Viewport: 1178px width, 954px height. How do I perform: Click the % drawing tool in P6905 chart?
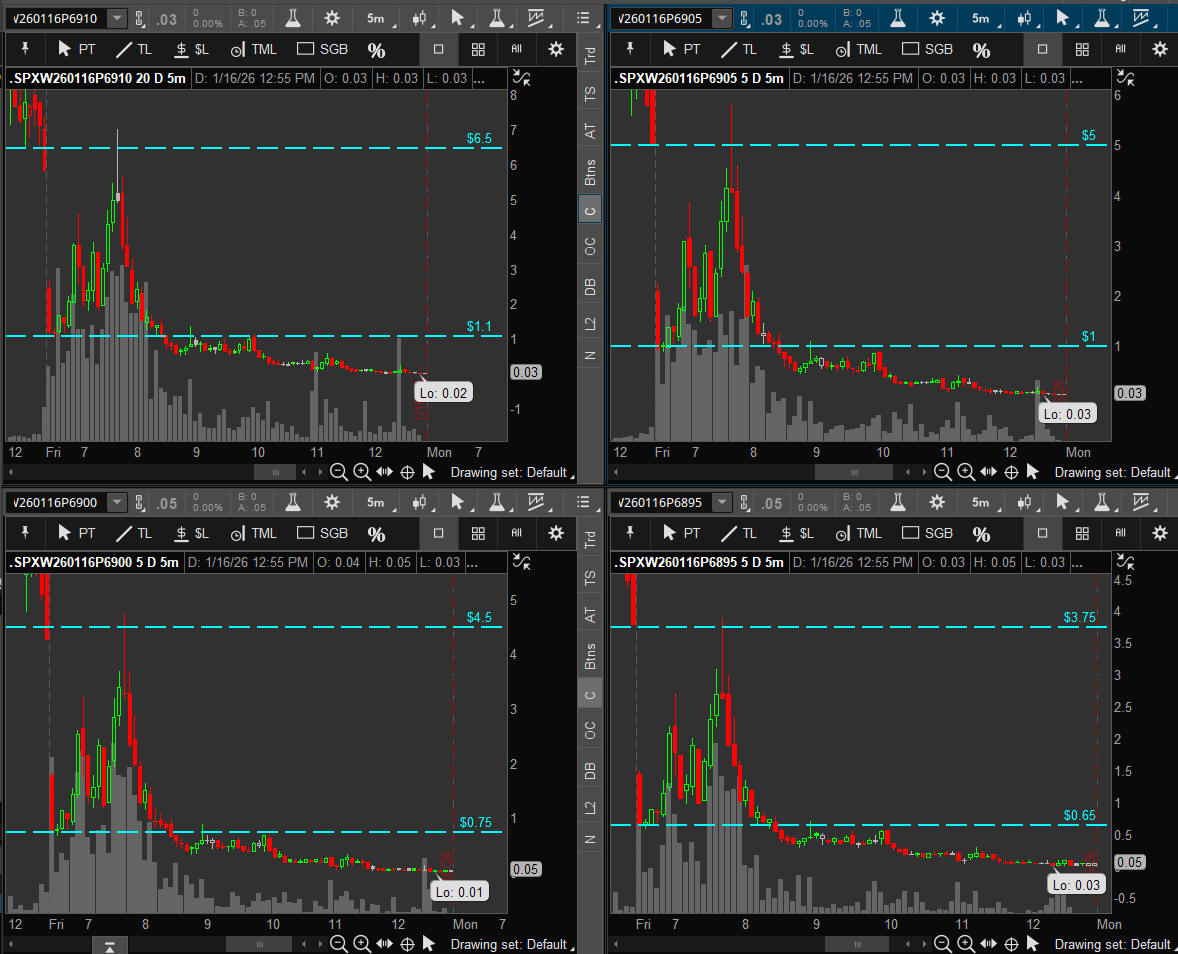click(x=981, y=50)
